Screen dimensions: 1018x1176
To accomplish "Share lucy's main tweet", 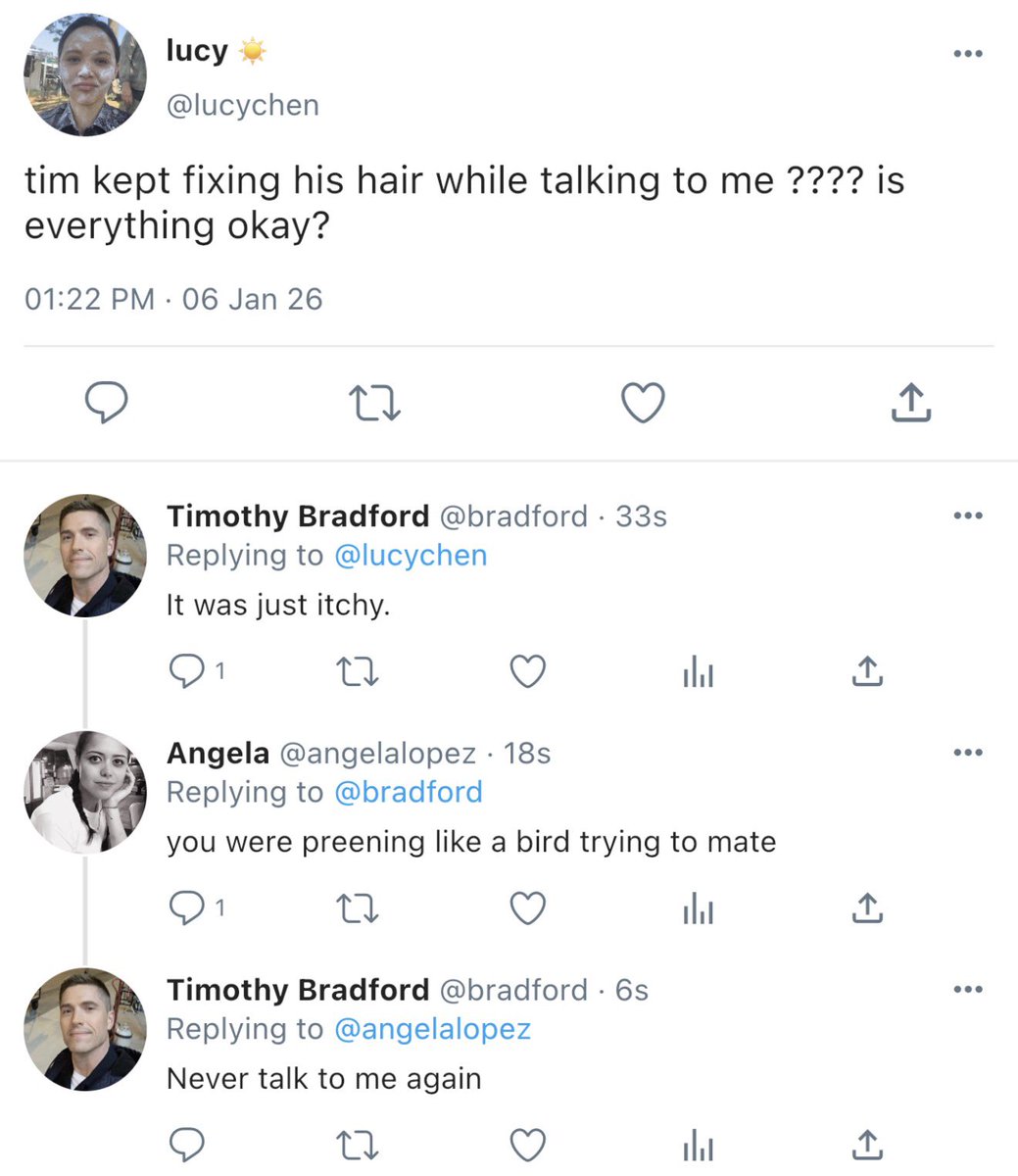I will pos(911,402).
